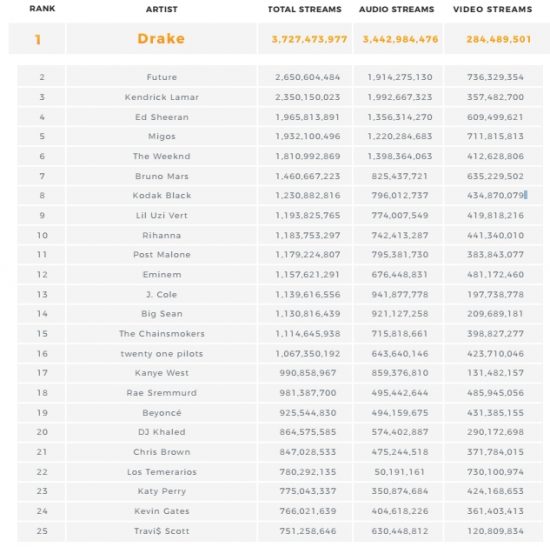550x547 pixels.
Task: Select Ed Sheeran in the artist column
Action: (x=162, y=117)
